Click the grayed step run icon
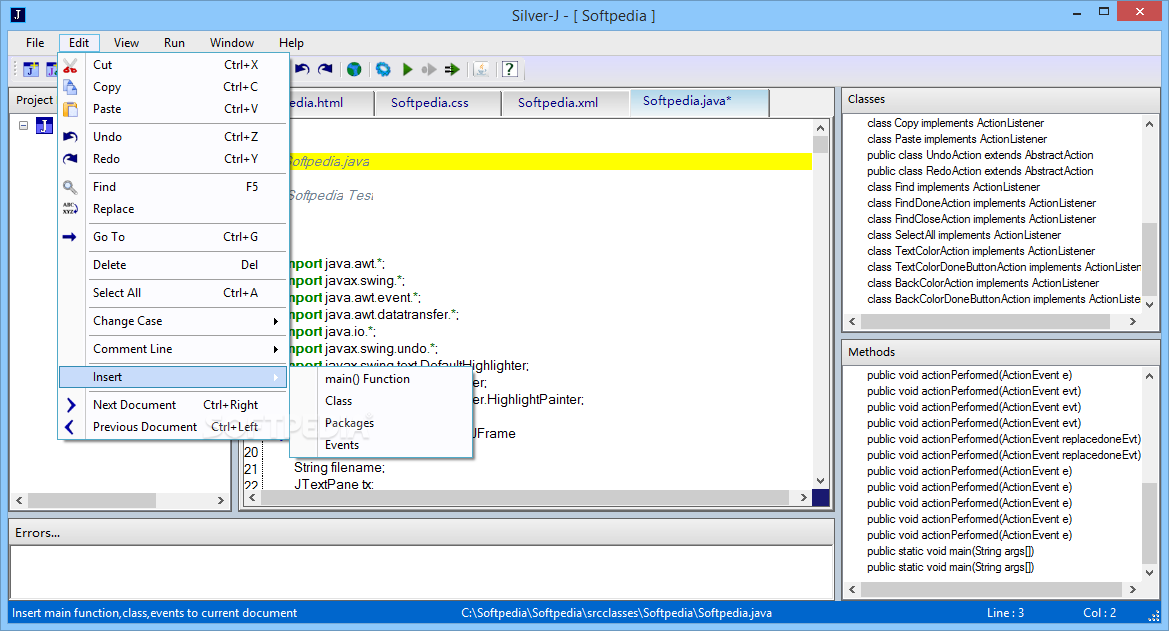Viewport: 1169px width, 631px height. 429,69
